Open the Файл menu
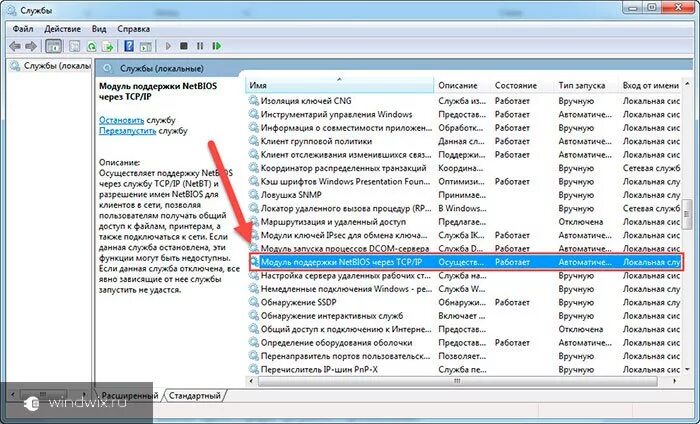This screenshot has height=424, width=700. [x=23, y=29]
